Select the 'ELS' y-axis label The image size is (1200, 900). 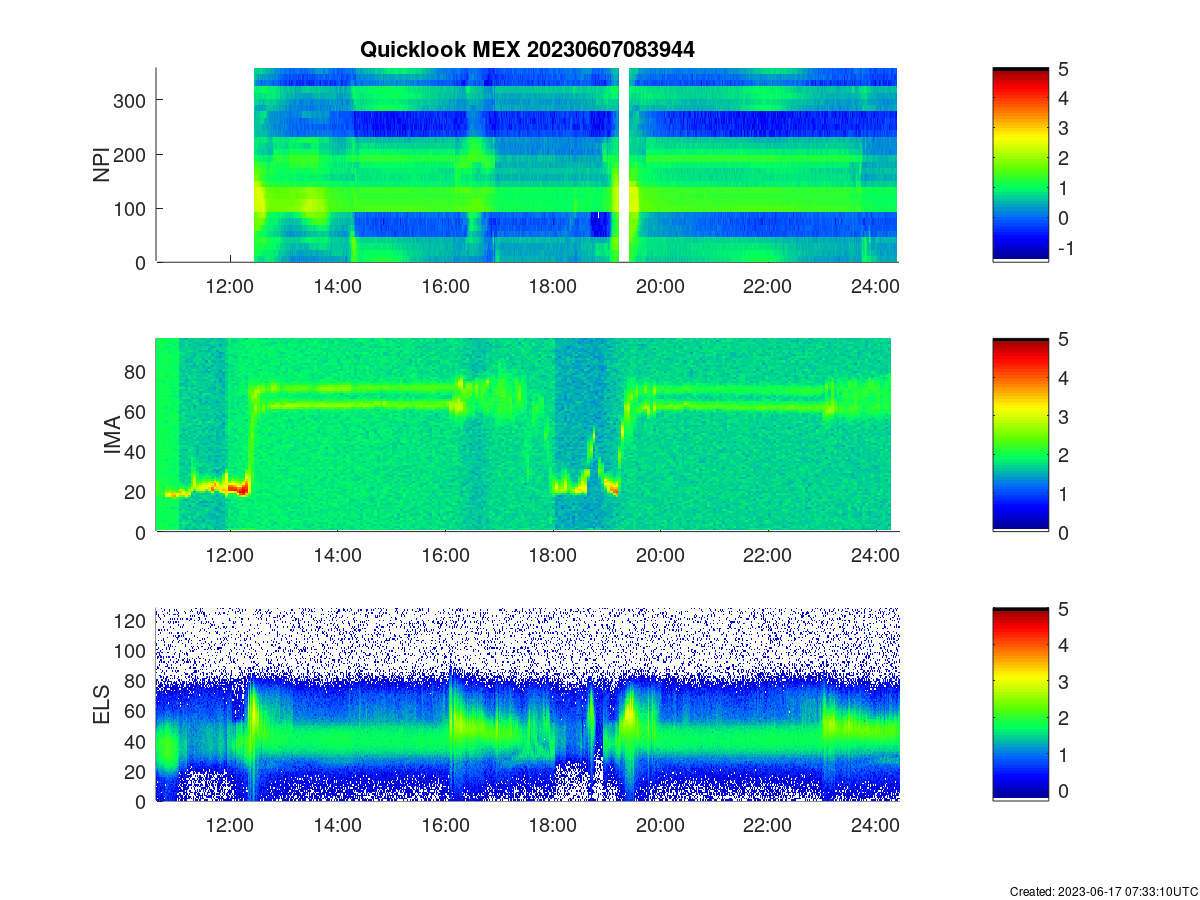point(102,705)
